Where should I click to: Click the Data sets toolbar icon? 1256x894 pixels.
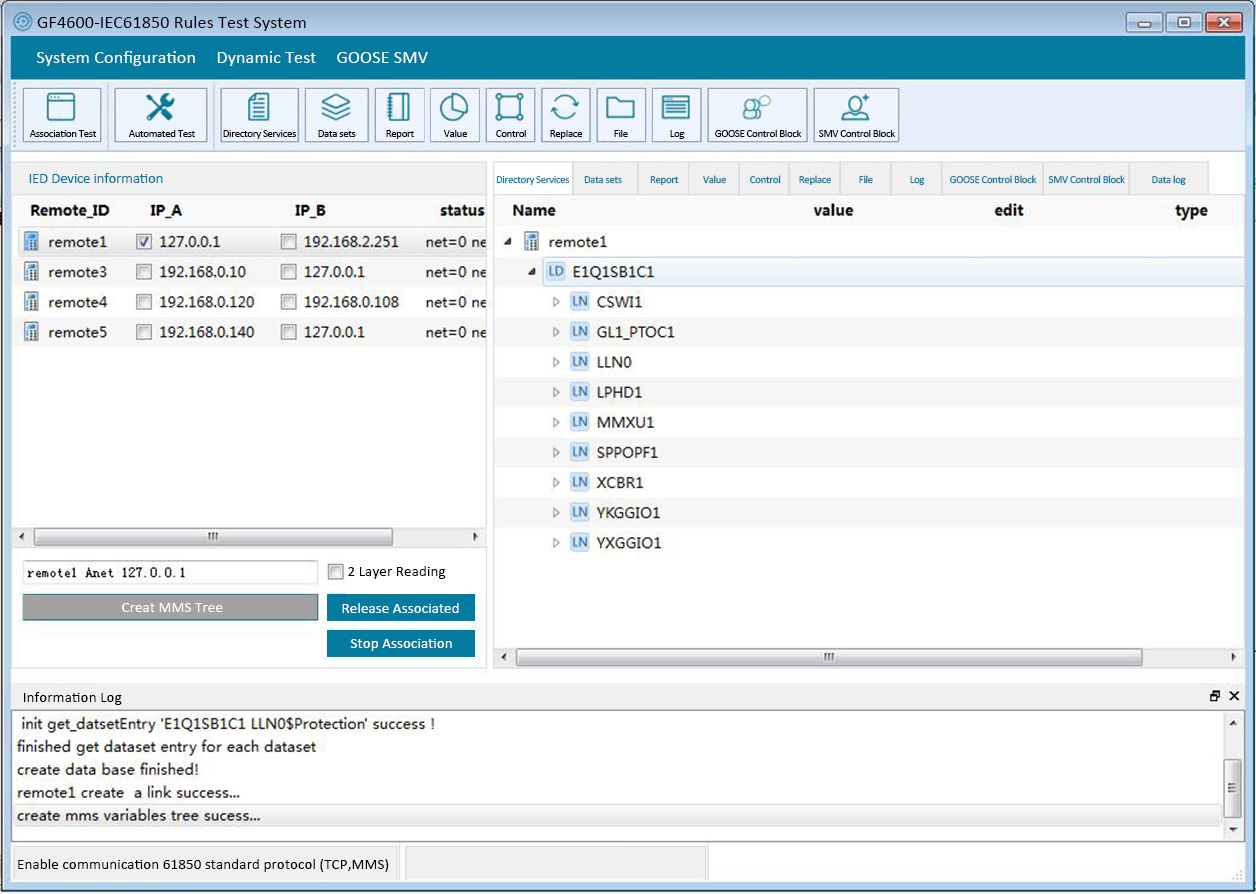click(x=336, y=116)
